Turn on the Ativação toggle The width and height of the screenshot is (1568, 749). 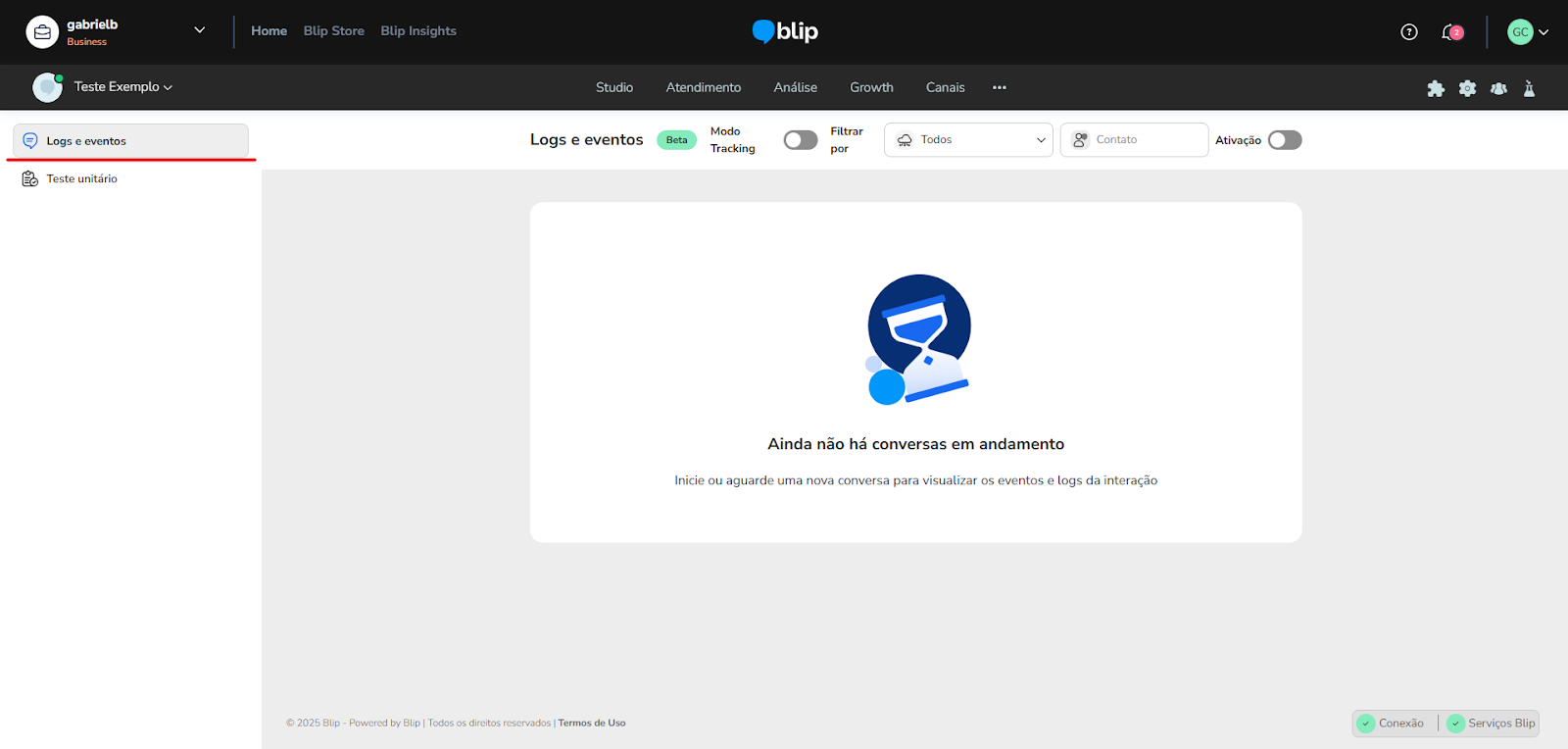point(1285,140)
